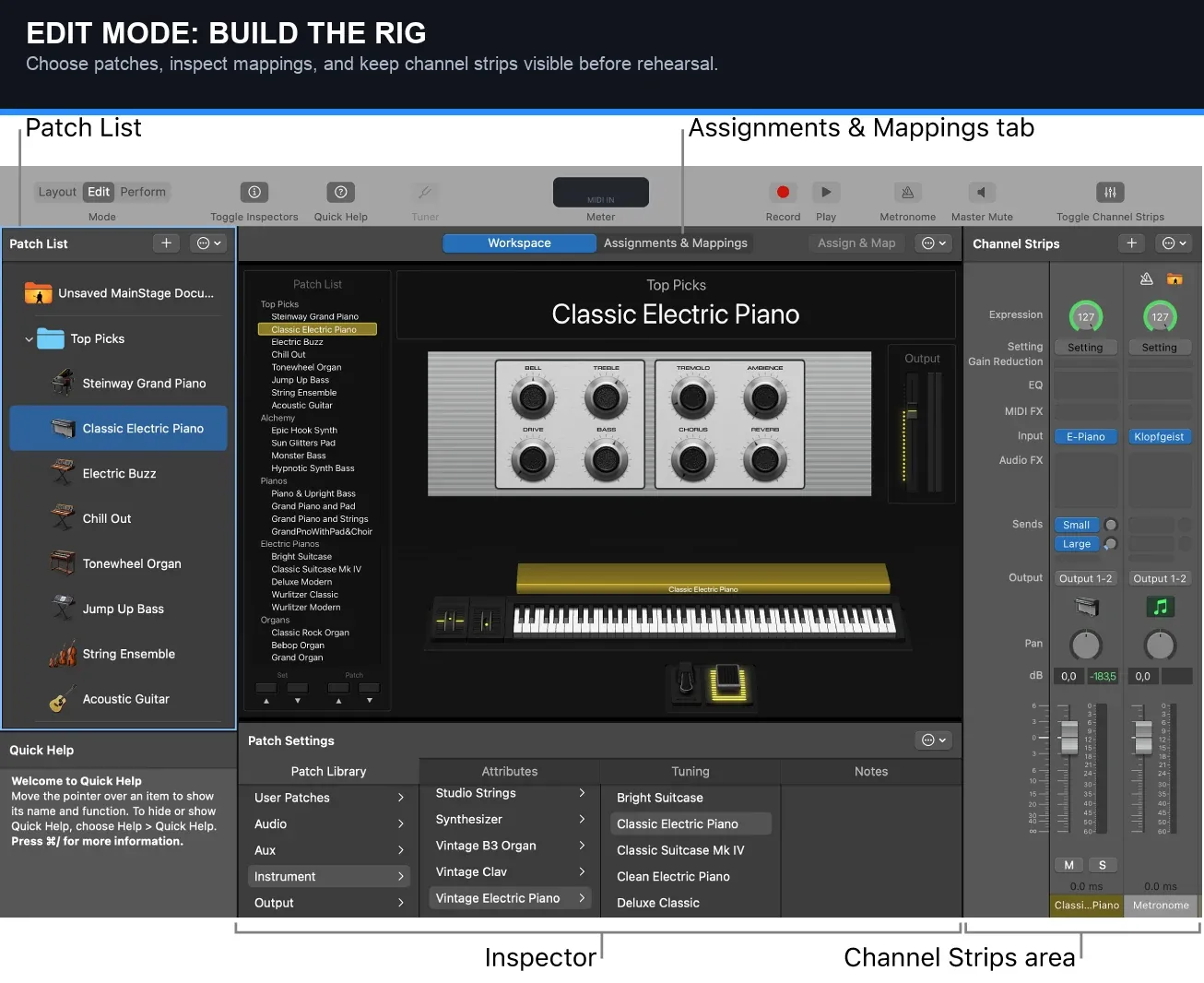The image size is (1204, 983).
Task: Open the Channel Strips action menu
Action: [1174, 243]
